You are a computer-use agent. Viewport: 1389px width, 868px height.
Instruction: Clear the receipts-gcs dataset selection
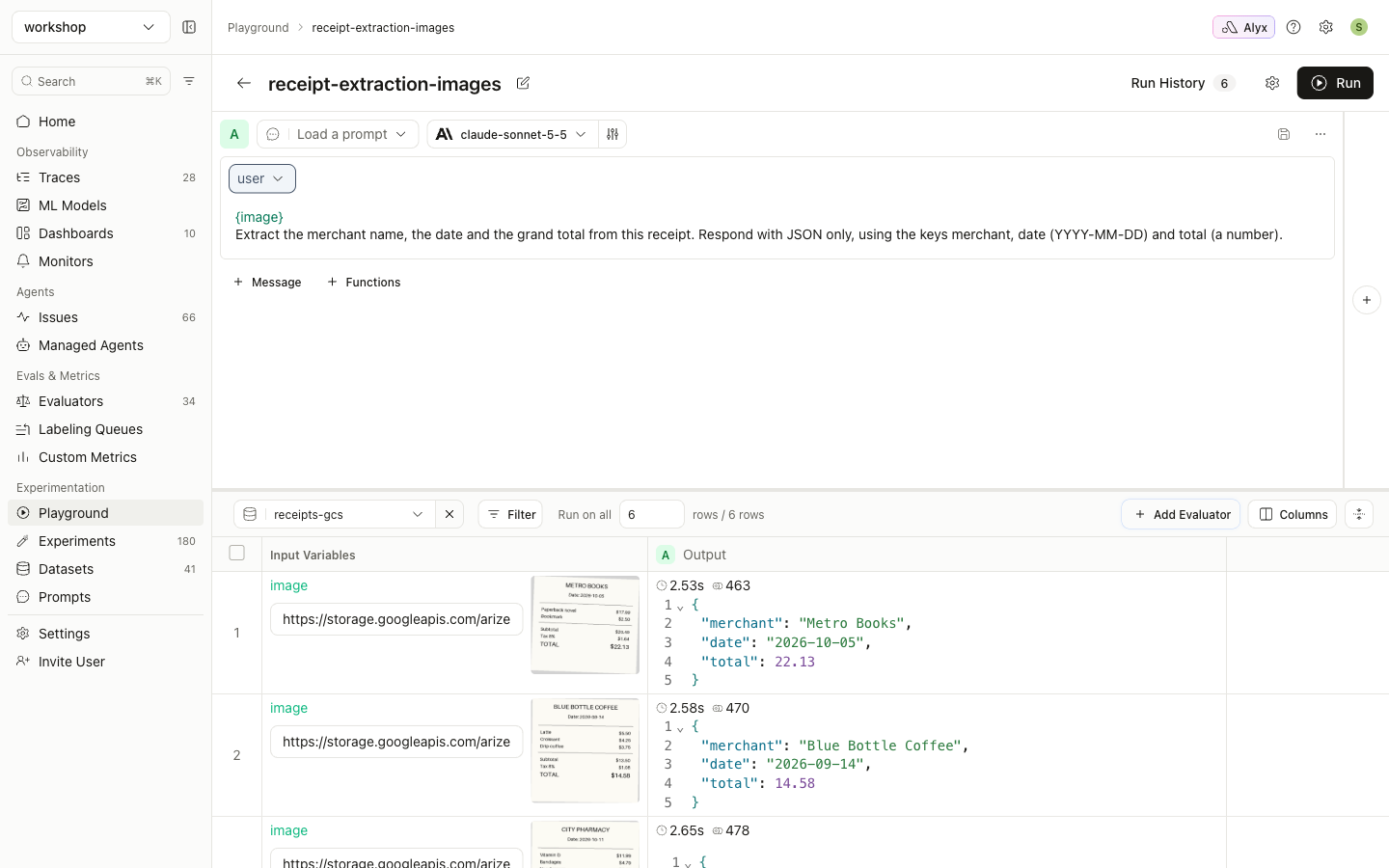tap(449, 514)
